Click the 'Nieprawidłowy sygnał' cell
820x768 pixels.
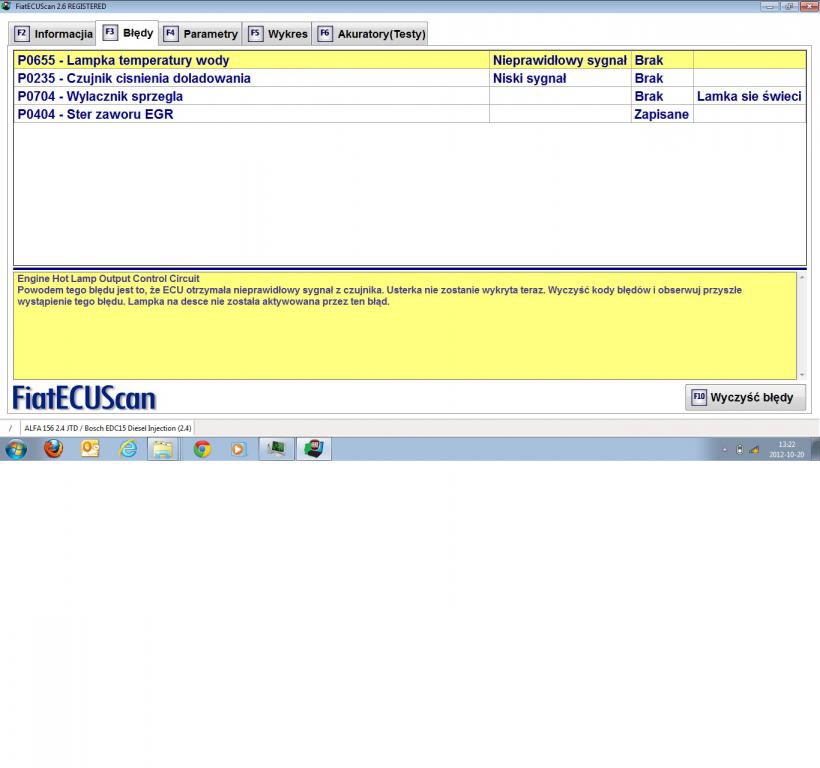pyautogui.click(x=560, y=60)
